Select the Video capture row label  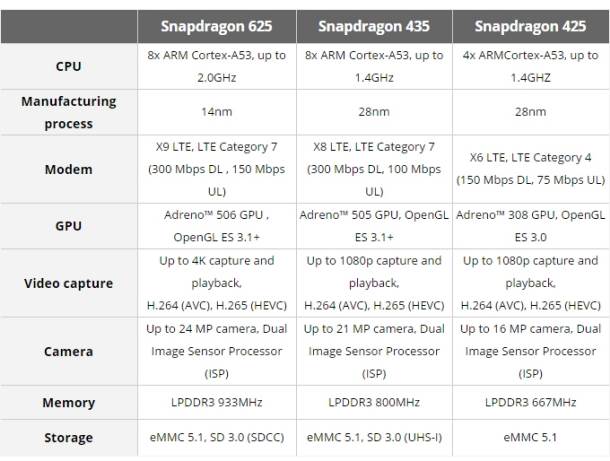tap(68, 283)
